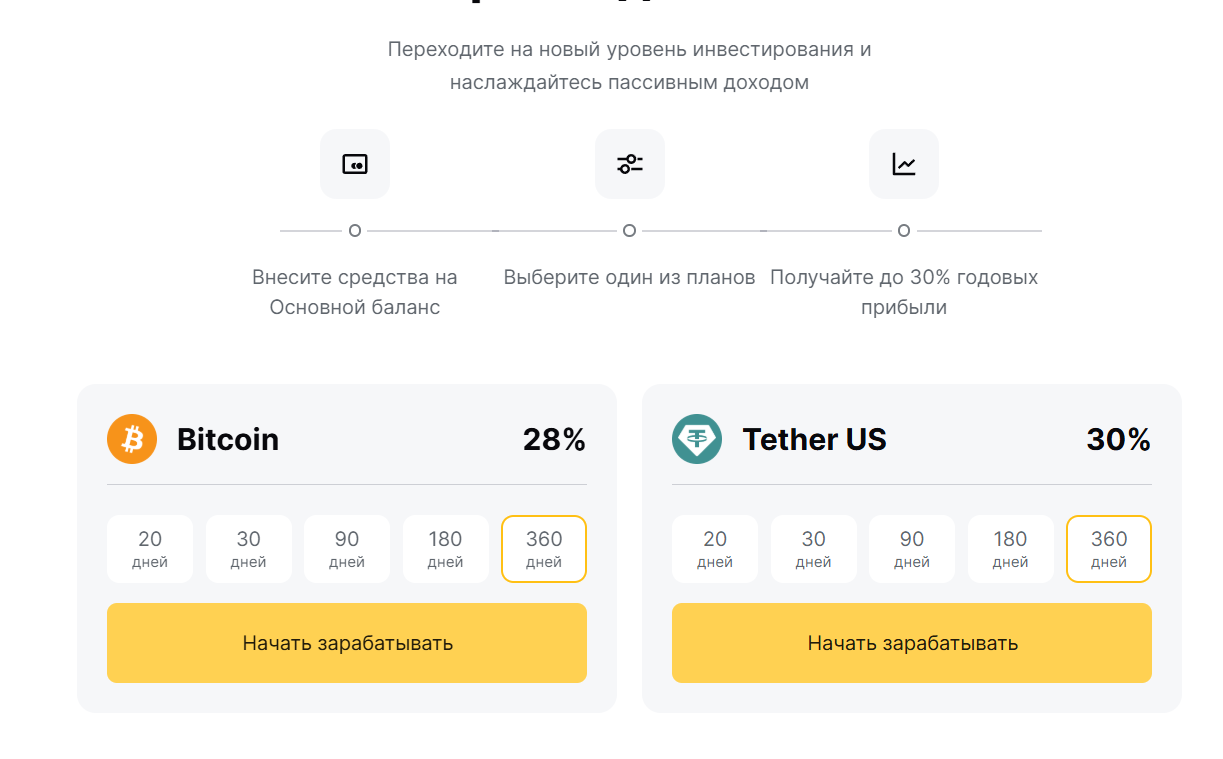The height and width of the screenshot is (759, 1223).
Task: Select the 360 days Tether term
Action: pos(1109,549)
